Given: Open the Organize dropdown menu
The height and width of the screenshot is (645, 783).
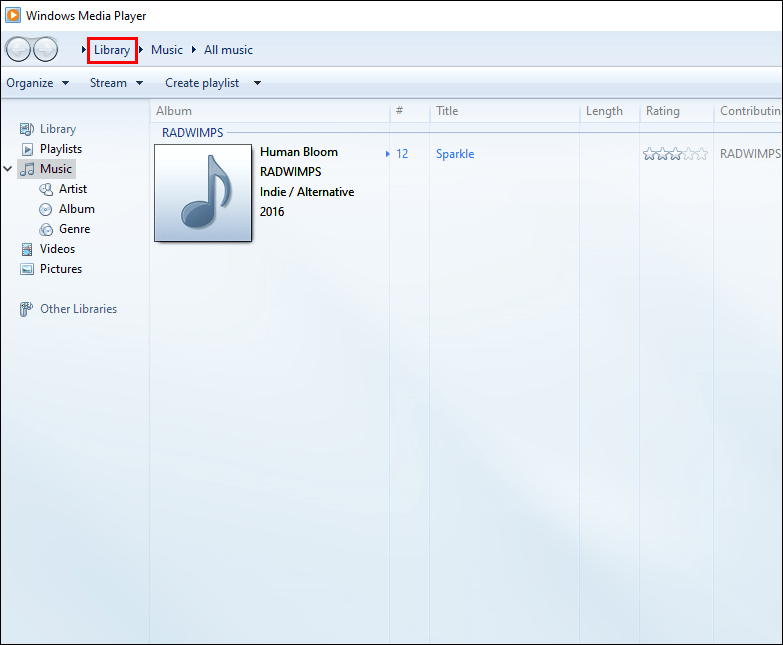Looking at the screenshot, I should pyautogui.click(x=37, y=83).
